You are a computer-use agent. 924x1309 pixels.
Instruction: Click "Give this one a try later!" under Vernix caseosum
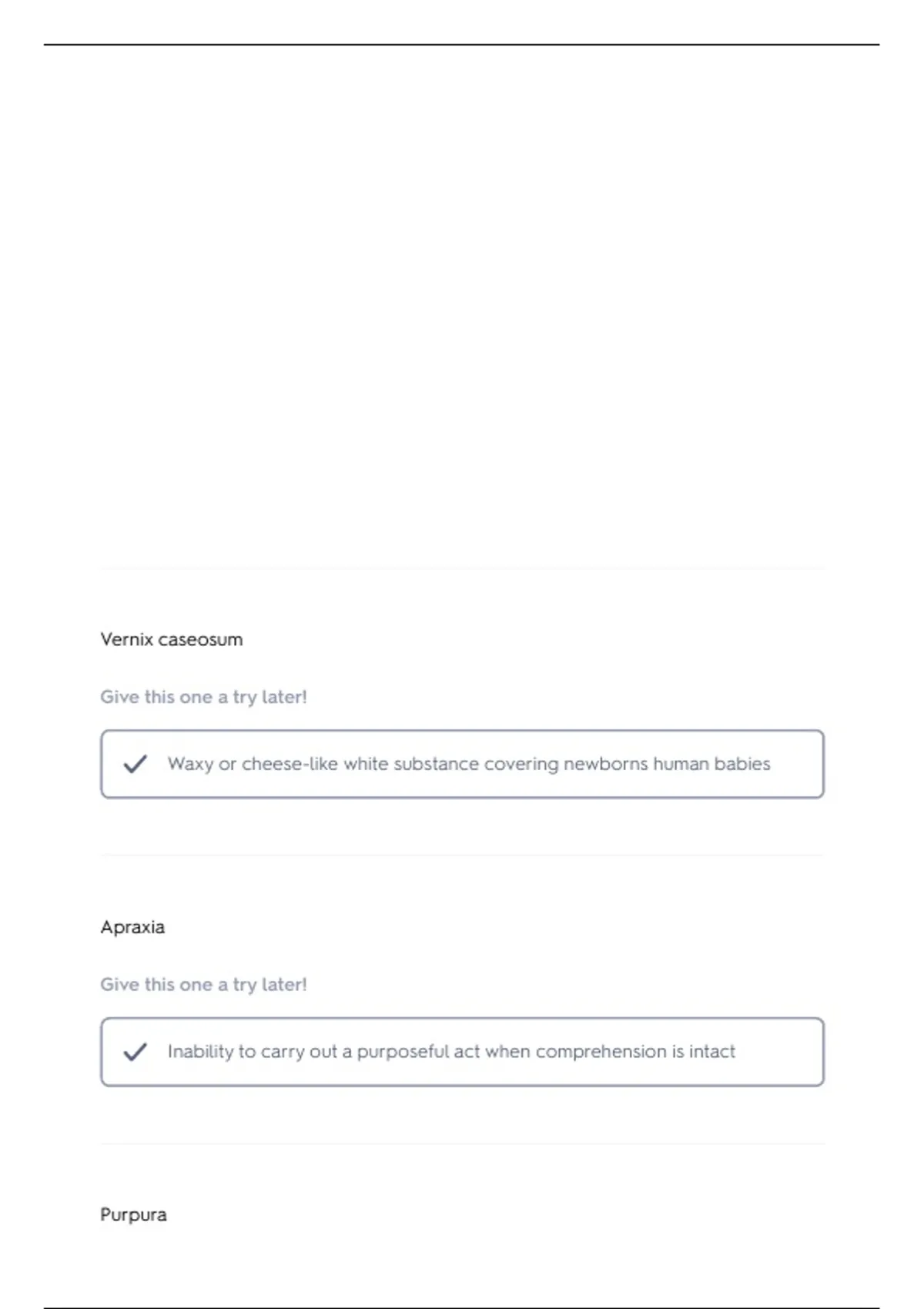coord(203,697)
